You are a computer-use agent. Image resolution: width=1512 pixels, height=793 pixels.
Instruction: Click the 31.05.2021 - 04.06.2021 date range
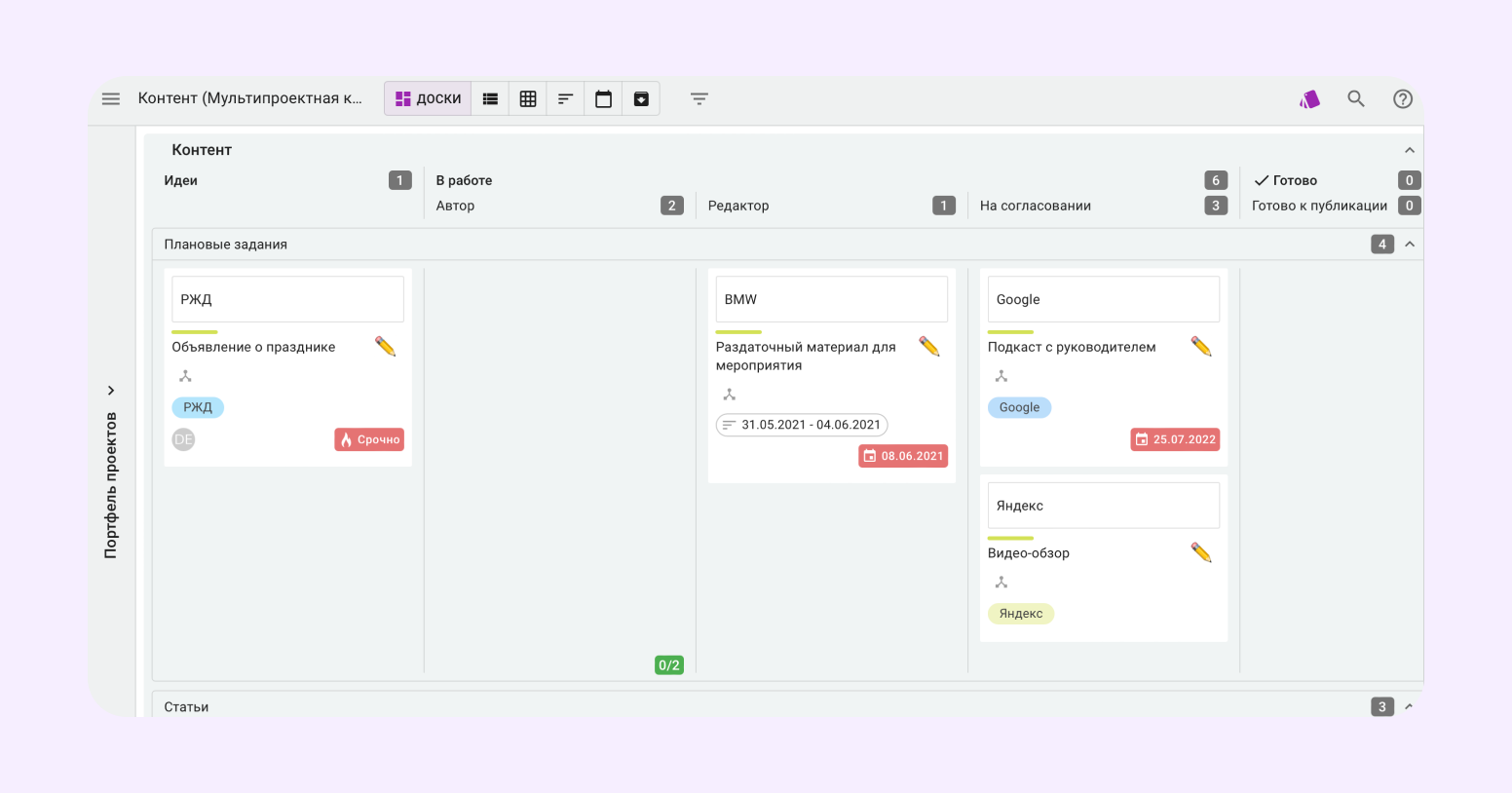pos(802,425)
